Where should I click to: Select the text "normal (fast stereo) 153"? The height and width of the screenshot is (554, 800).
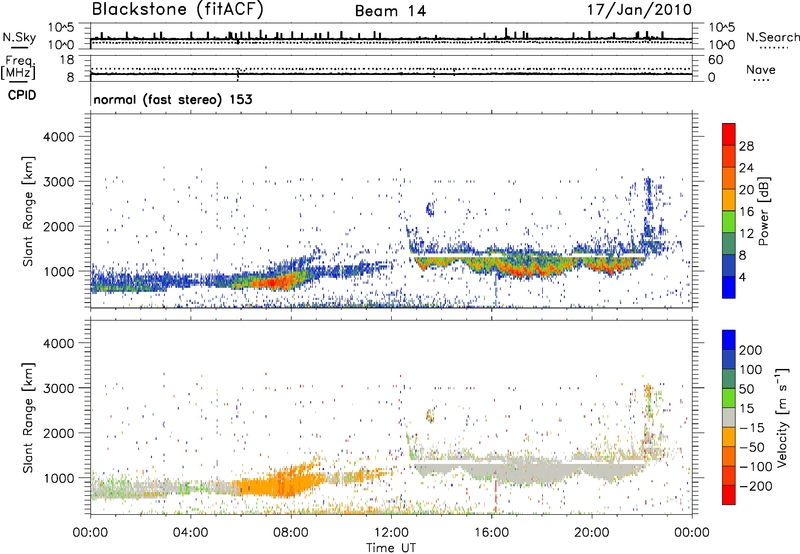point(173,100)
